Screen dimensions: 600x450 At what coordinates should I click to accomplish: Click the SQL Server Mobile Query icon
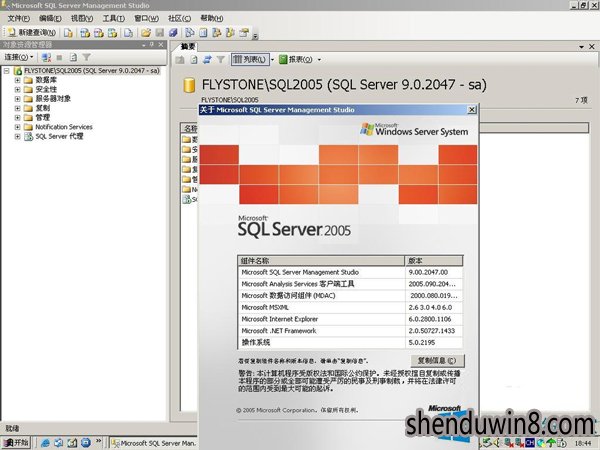(x=128, y=33)
